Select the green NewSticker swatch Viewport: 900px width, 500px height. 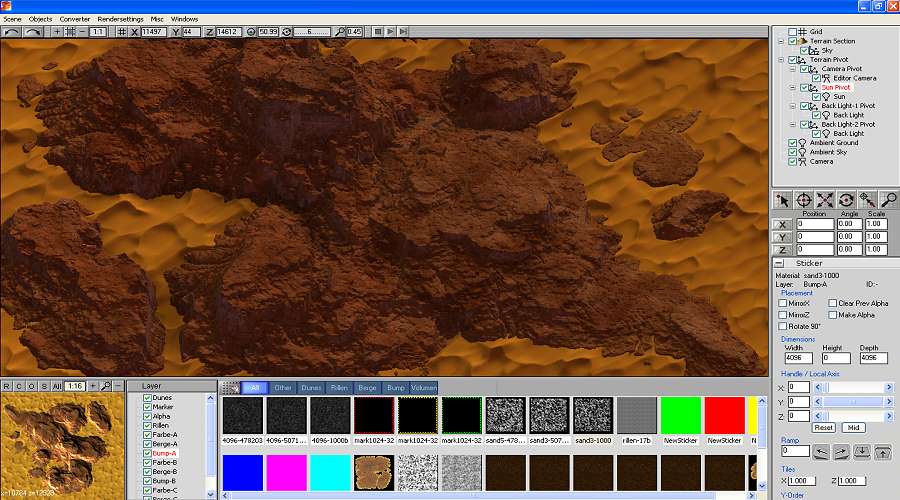click(x=680, y=416)
